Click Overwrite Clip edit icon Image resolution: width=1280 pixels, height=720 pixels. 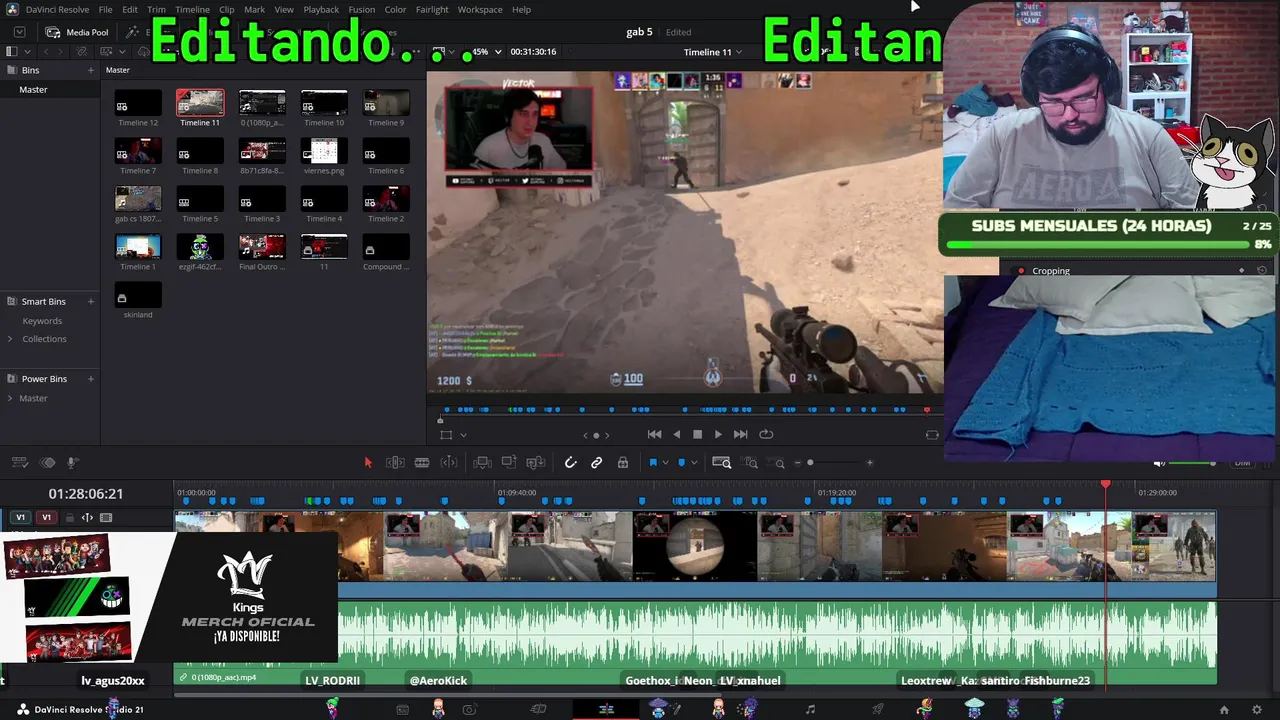click(509, 462)
